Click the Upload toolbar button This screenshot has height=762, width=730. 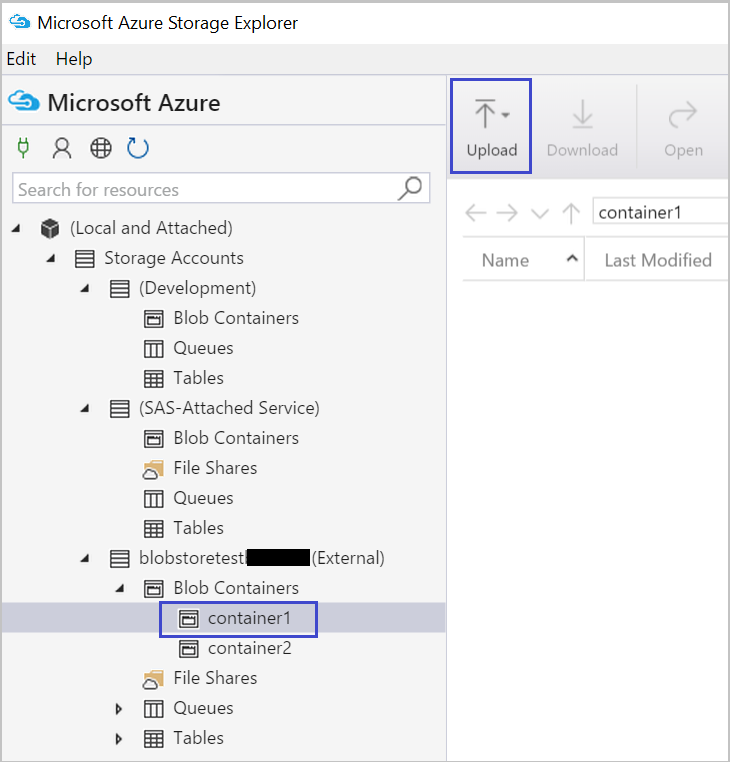(x=491, y=127)
